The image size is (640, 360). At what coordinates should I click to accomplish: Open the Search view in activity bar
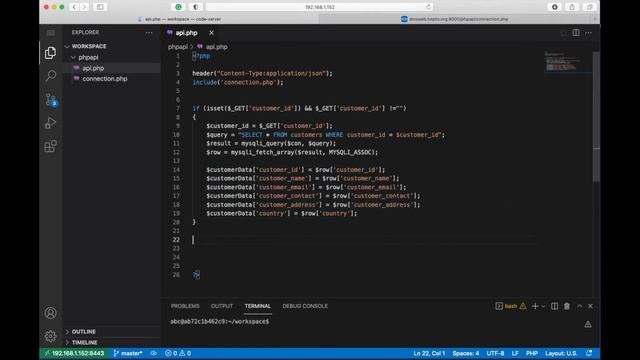pyautogui.click(x=51, y=76)
